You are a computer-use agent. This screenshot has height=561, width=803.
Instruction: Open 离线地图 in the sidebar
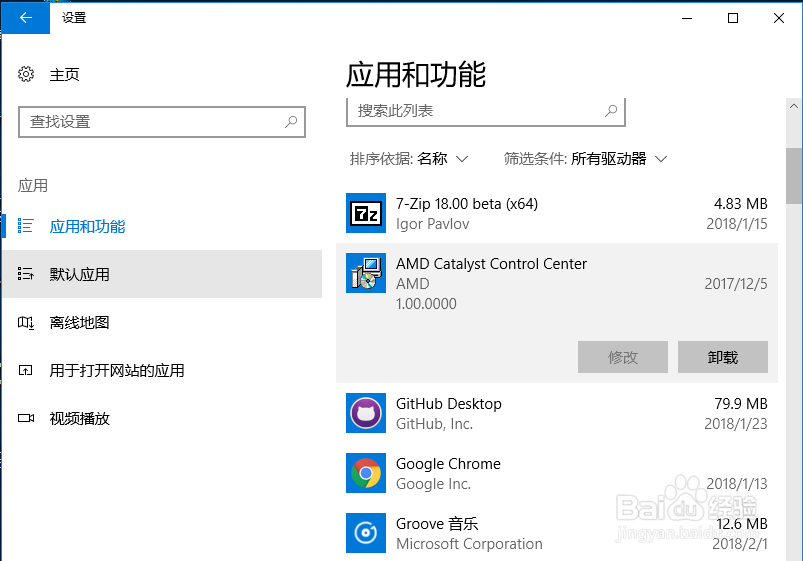162,322
